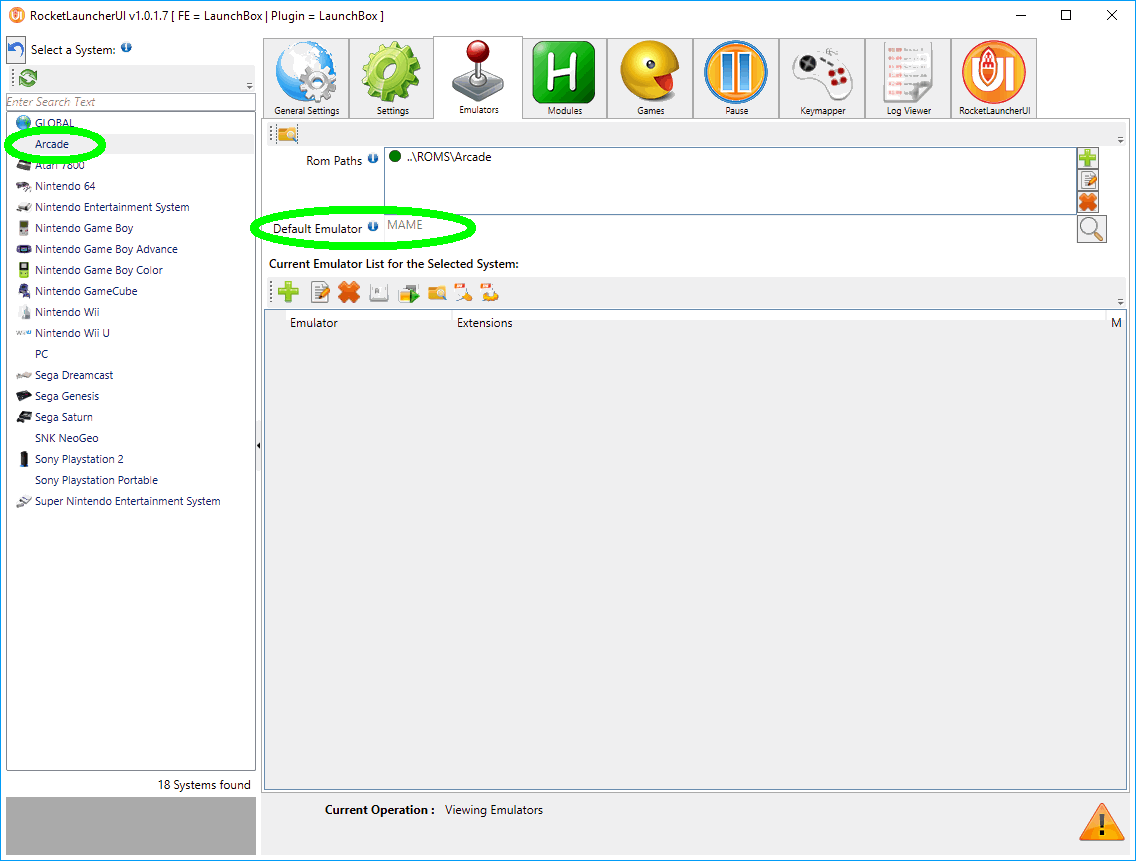Click the red X in emulator list toolbar
This screenshot has height=861, width=1136.
[x=349, y=293]
